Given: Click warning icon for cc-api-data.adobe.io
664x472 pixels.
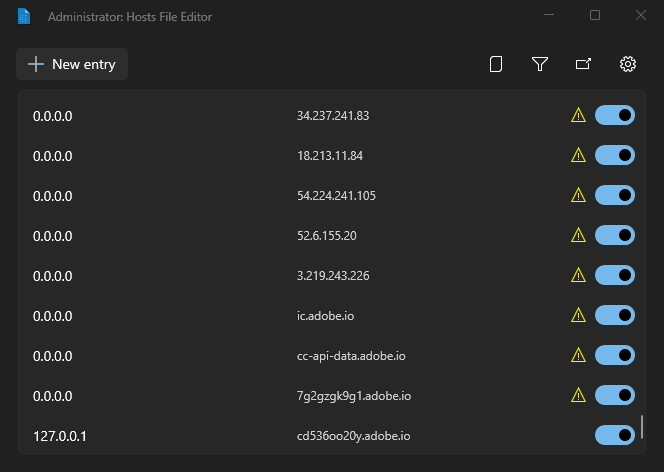Looking at the screenshot, I should pos(578,356).
